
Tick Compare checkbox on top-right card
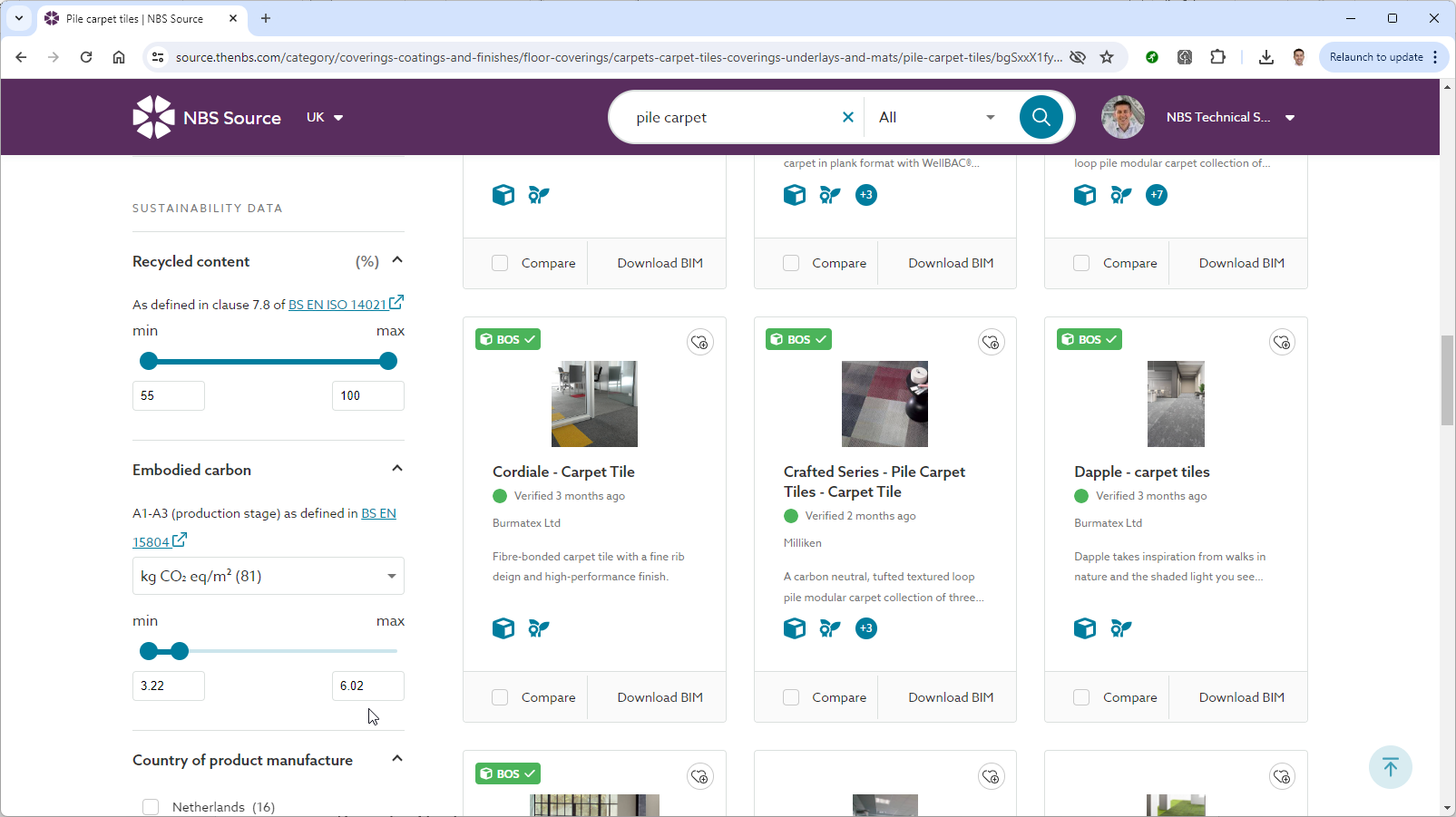(x=1081, y=263)
